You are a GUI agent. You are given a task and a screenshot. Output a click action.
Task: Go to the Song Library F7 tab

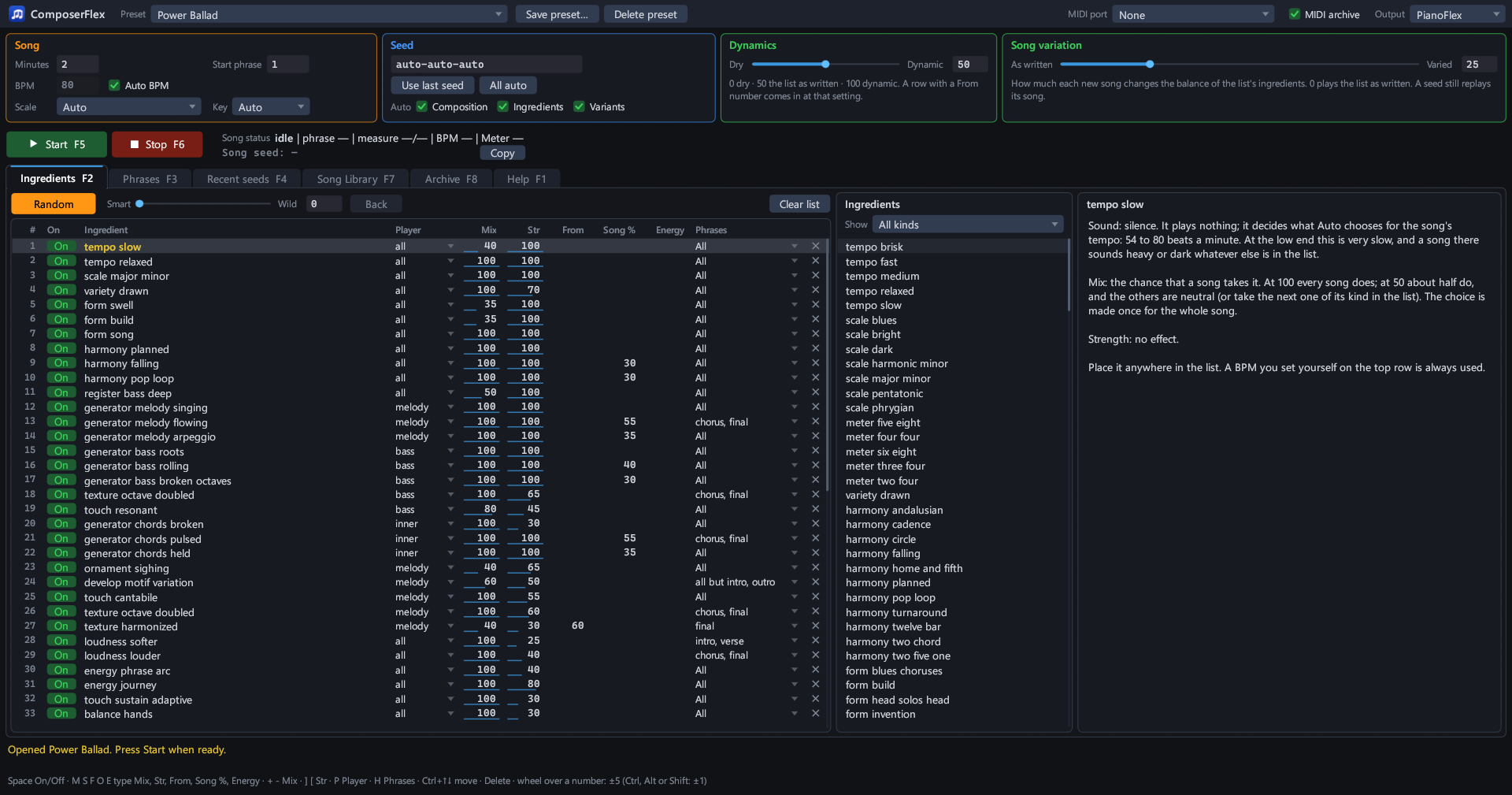click(x=356, y=179)
